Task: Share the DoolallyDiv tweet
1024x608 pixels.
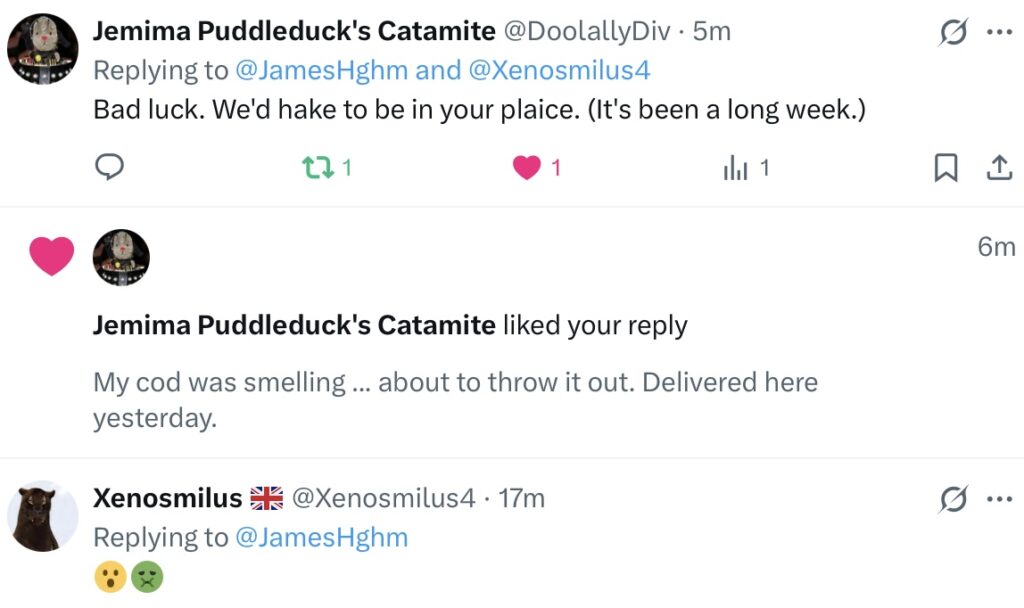Action: 999,169
